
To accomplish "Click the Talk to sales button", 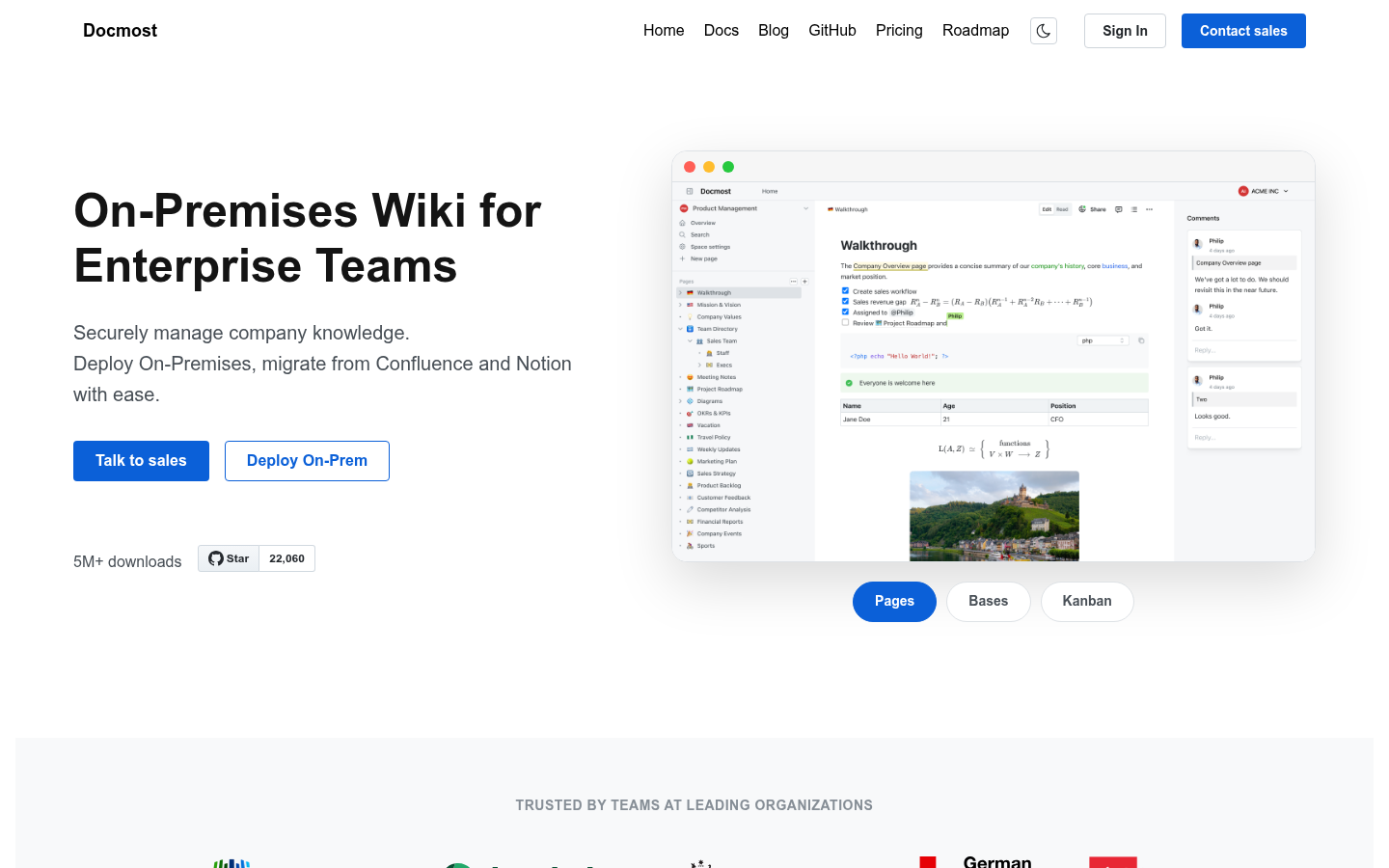I will click(x=141, y=461).
